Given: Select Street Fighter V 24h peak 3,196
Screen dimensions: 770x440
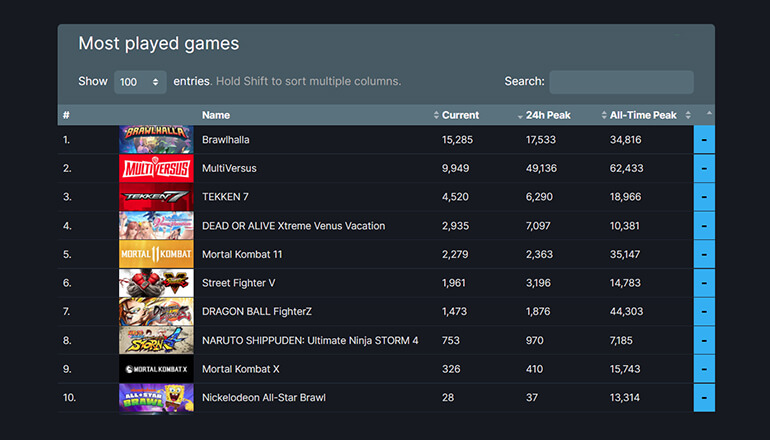Looking at the screenshot, I should pyautogui.click(x=538, y=283).
